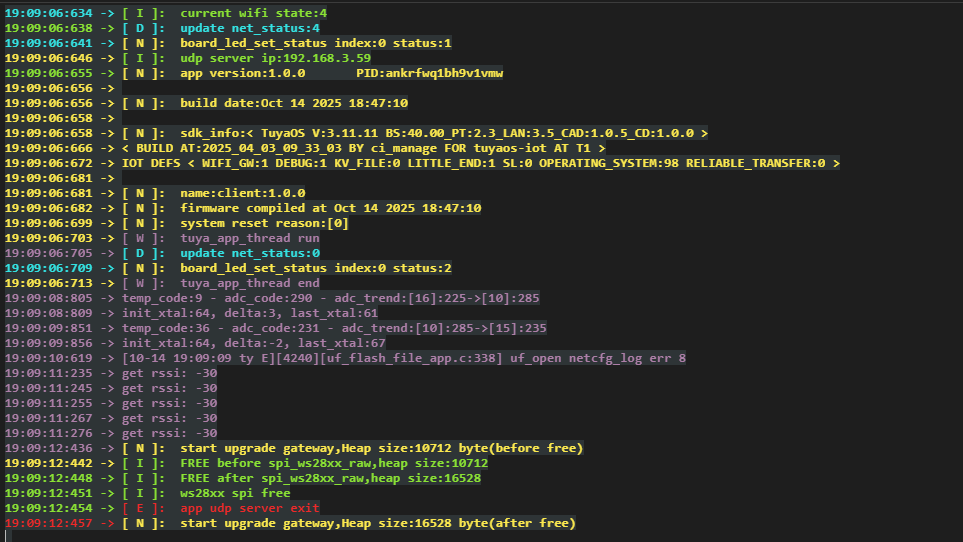Click the 'system reset reason:[0]' line
The image size is (963, 542).
[264, 223]
